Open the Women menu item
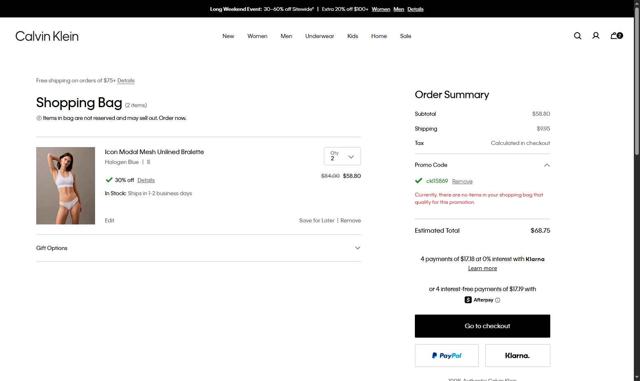The image size is (640, 381). (257, 36)
